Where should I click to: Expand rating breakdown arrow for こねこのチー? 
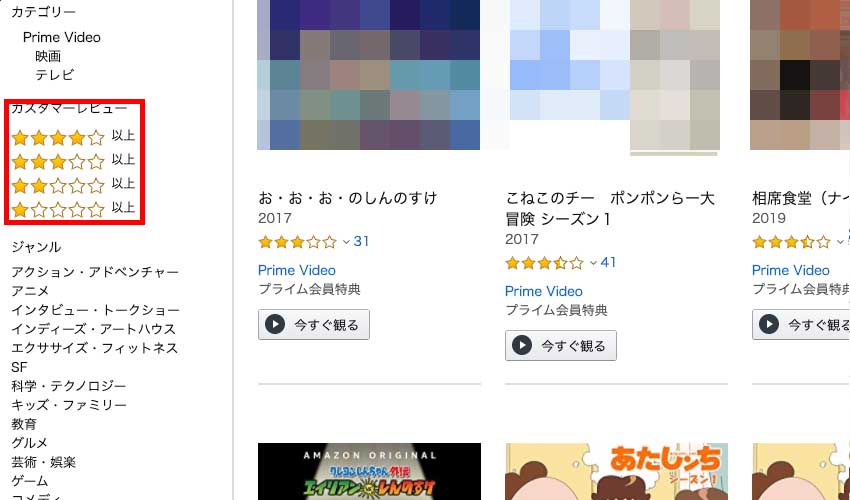click(594, 263)
